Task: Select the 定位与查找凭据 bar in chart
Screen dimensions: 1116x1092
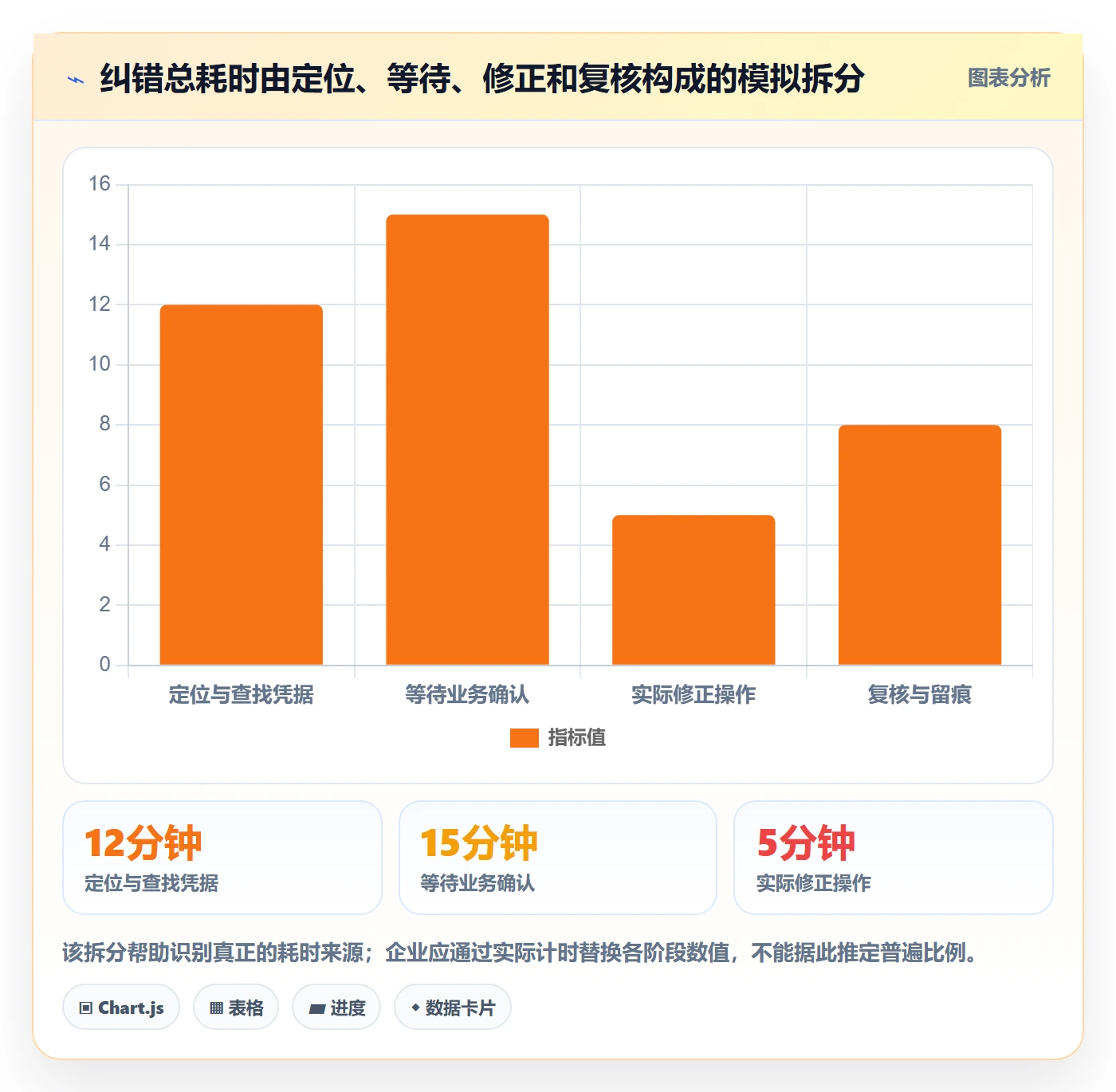Action: 242,485
